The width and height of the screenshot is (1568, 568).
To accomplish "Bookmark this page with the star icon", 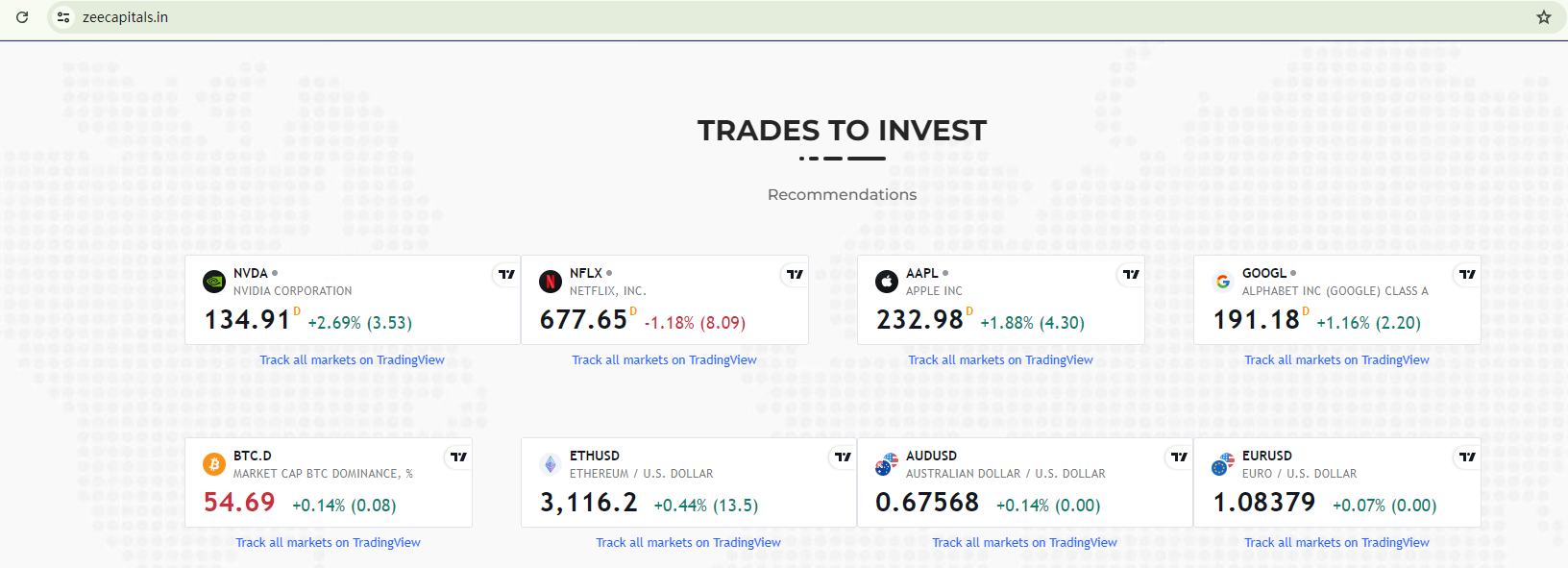I will pyautogui.click(x=1544, y=17).
